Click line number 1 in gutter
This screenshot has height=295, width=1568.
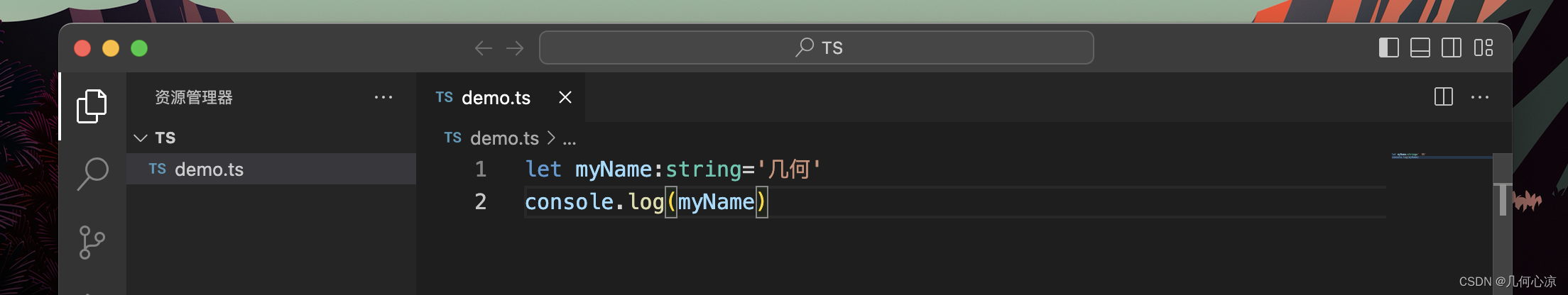point(481,169)
